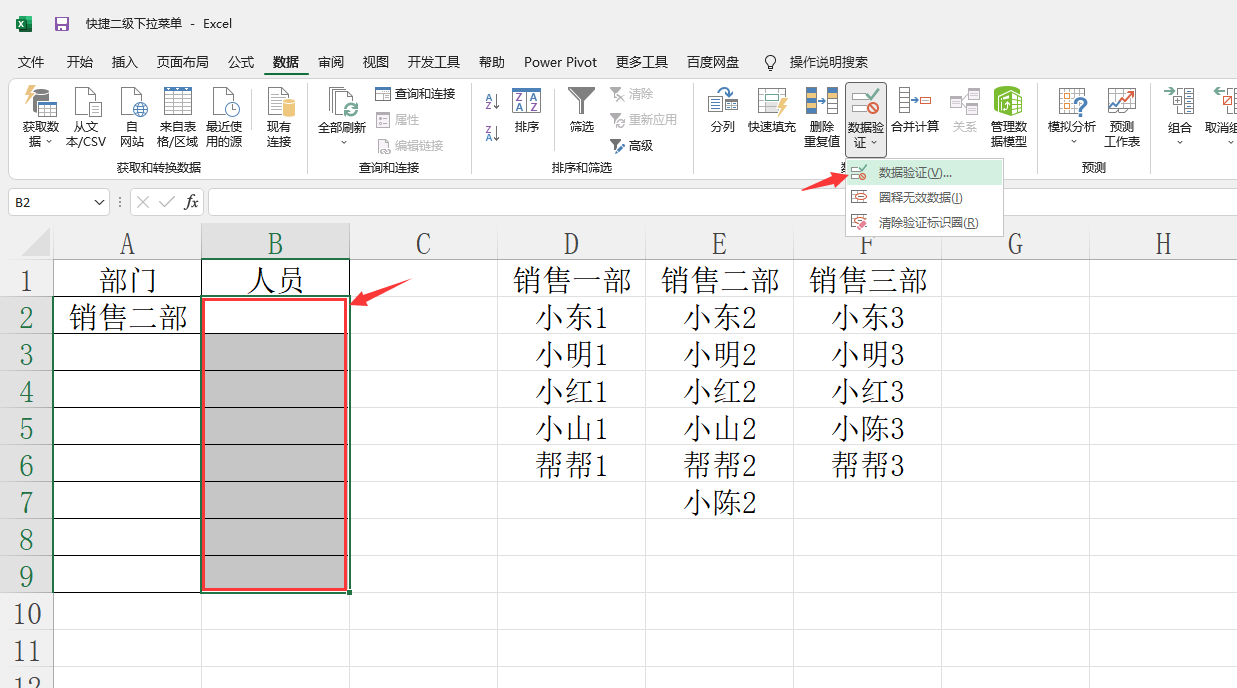Screen dimensions: 1237x688
Task: Click 预测工作表 (Forecast Sheet) icon
Action: pyautogui.click(x=1122, y=118)
